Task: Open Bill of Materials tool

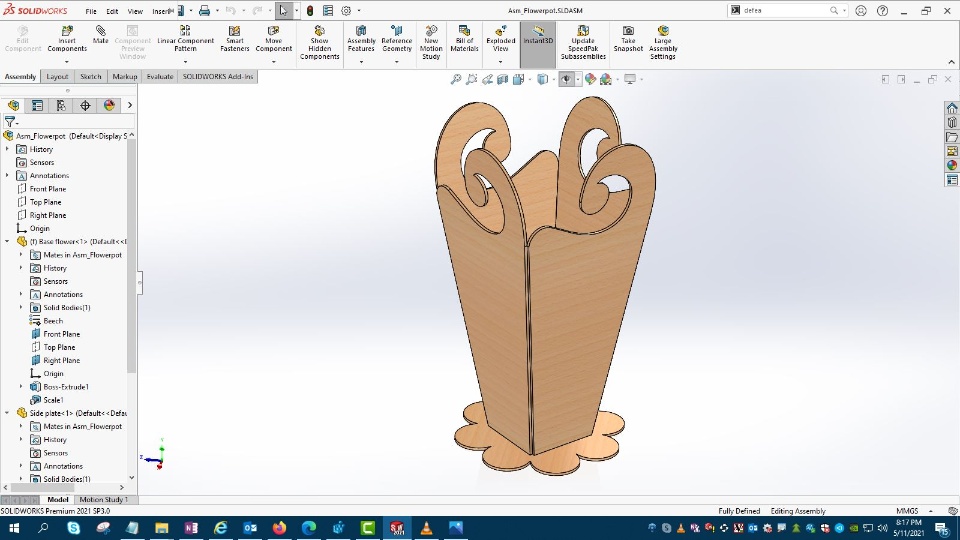Action: [464, 39]
